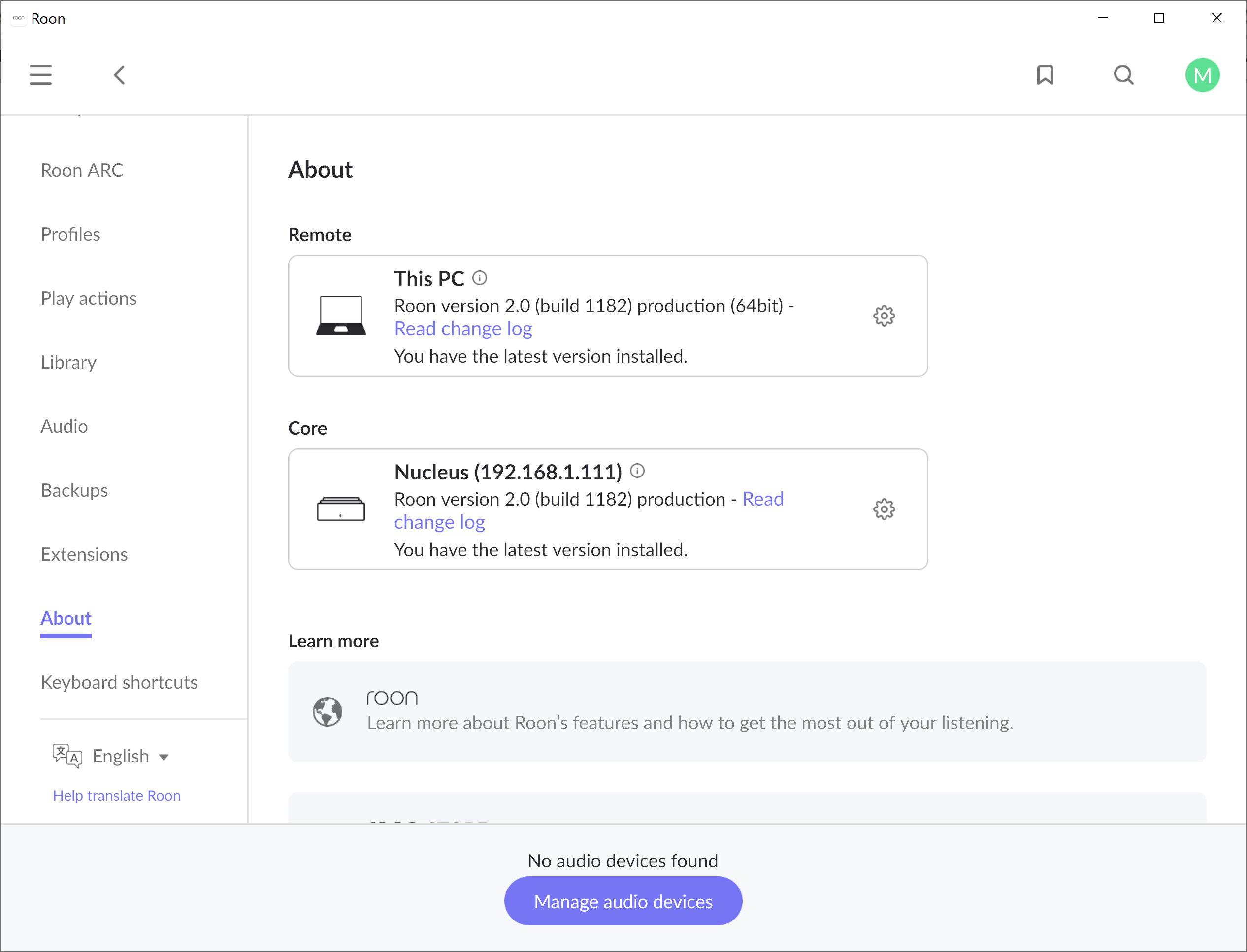1247x952 pixels.
Task: Show info for This PC
Action: tap(480, 278)
